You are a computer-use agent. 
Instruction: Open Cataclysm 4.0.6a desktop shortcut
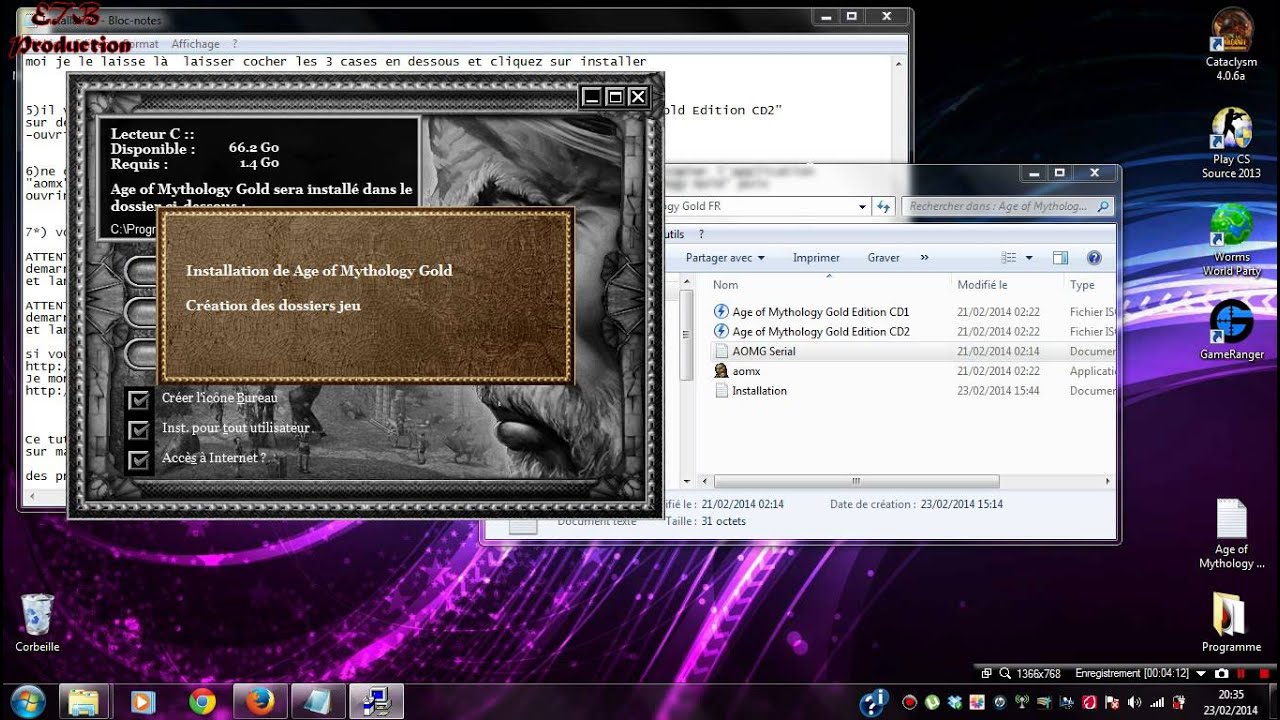click(x=1231, y=45)
